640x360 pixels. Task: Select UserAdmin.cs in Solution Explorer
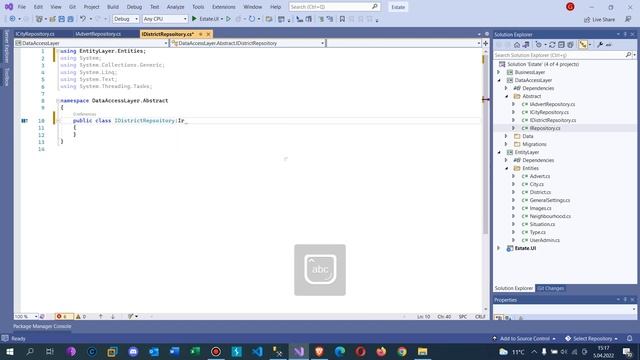(x=544, y=240)
